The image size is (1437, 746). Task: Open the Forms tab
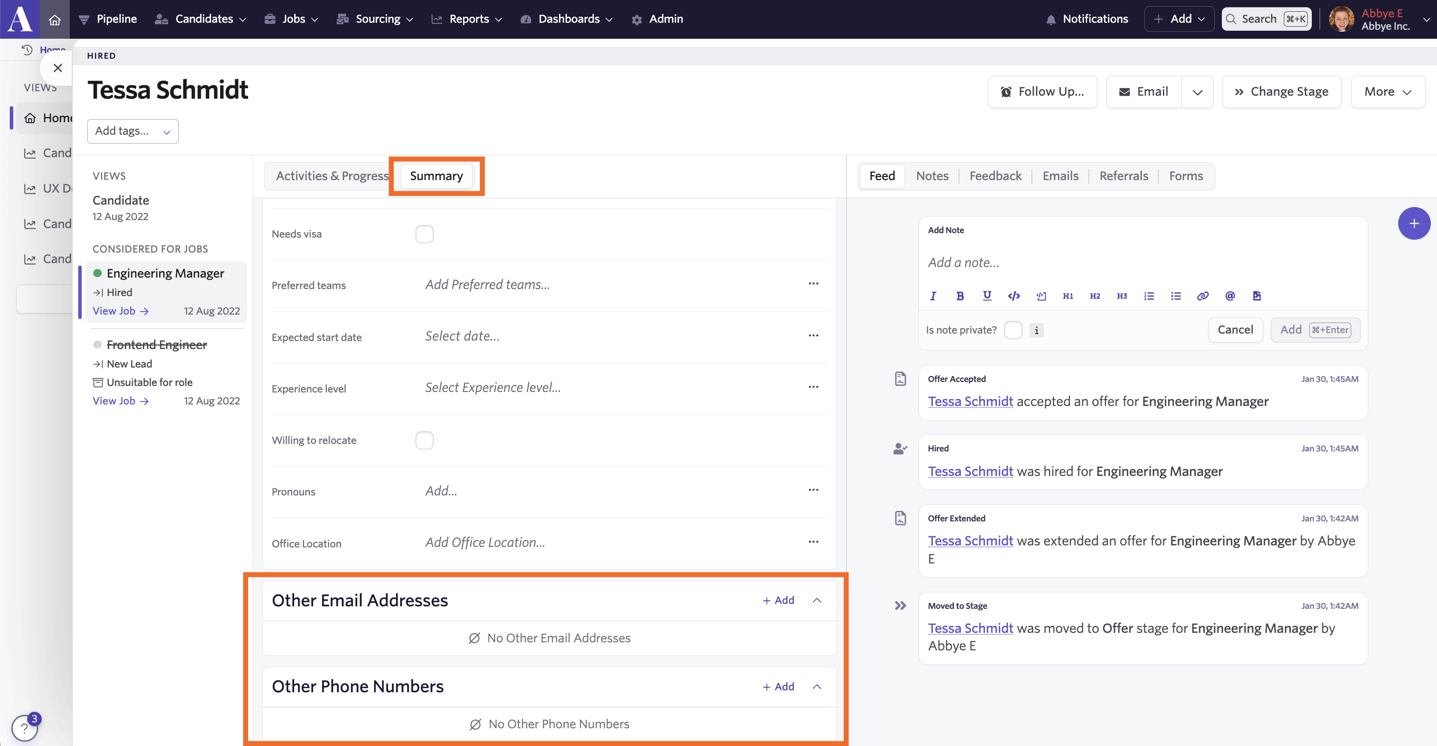coord(1186,176)
